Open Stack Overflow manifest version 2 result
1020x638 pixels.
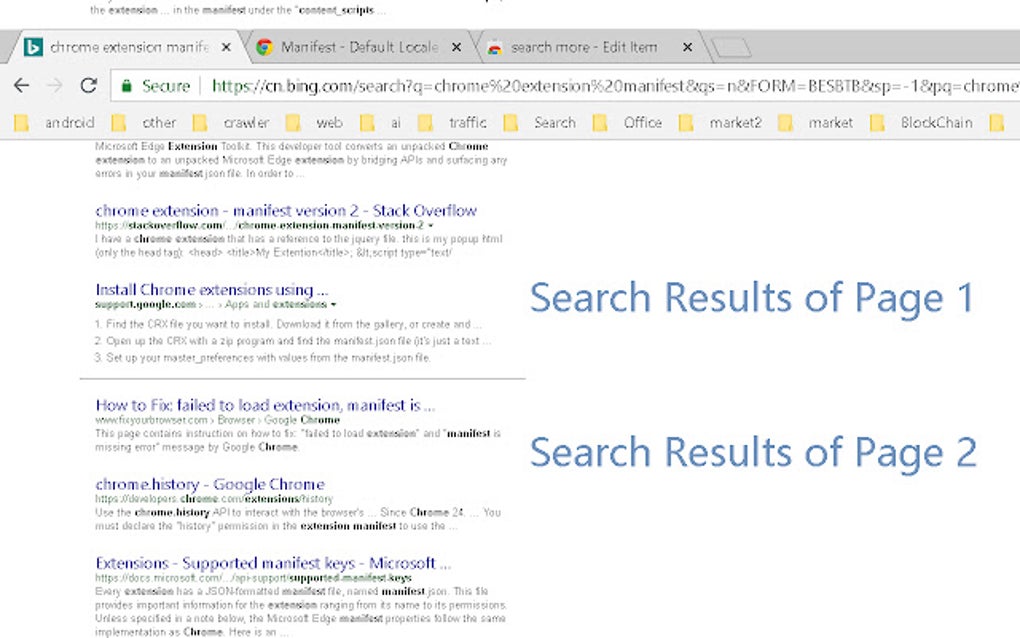pyautogui.click(x=286, y=210)
